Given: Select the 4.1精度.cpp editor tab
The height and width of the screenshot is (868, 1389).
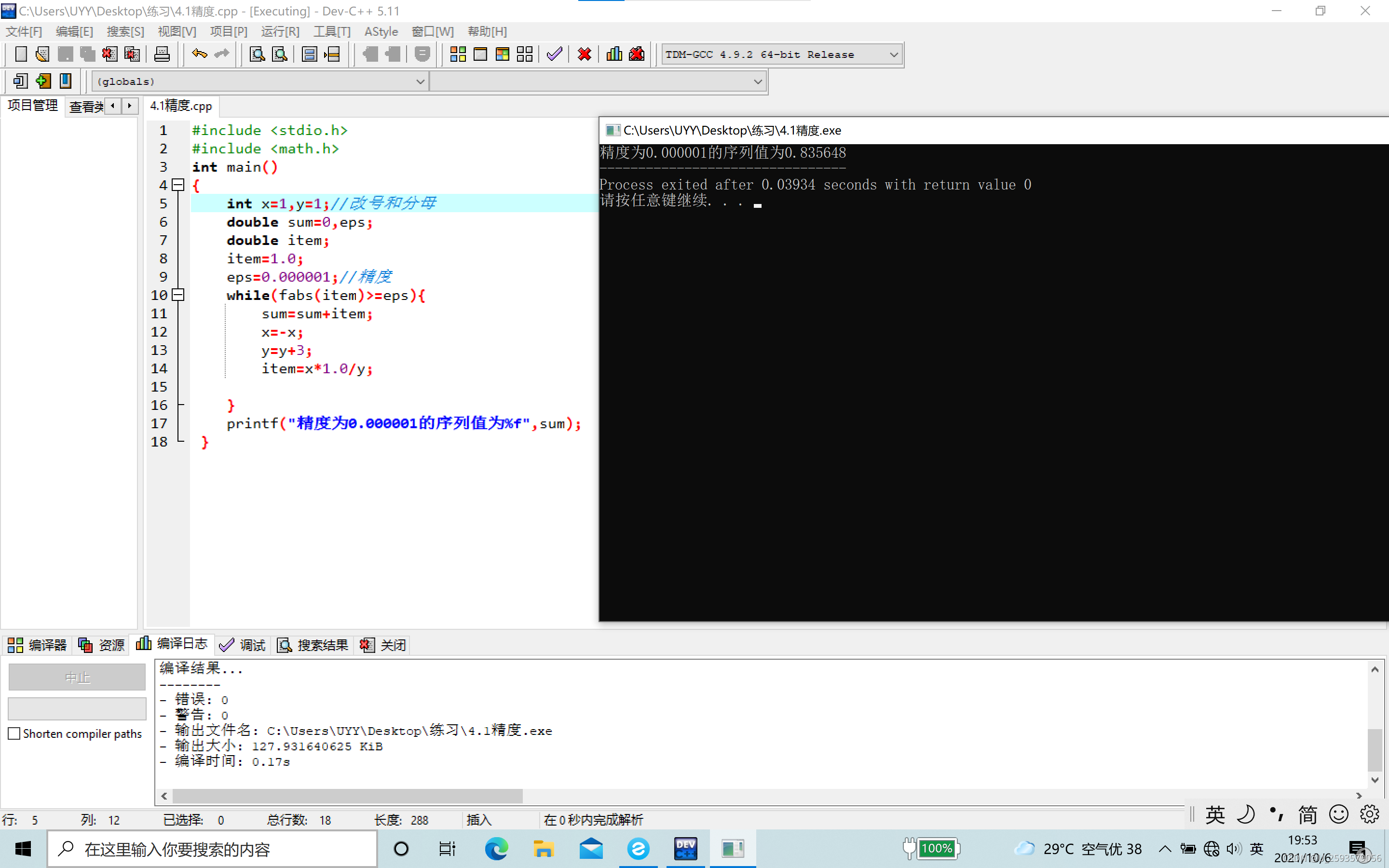Looking at the screenshot, I should [181, 106].
